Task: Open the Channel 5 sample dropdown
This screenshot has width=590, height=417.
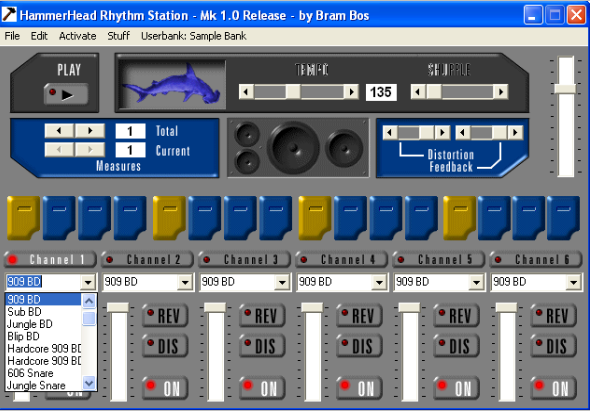Action: 476,282
